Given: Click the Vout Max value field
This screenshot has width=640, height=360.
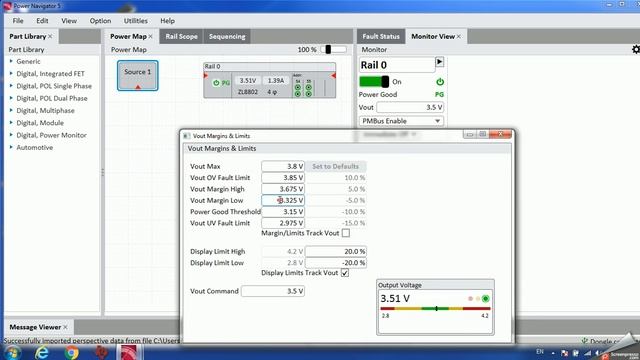Looking at the screenshot, I should tap(283, 166).
